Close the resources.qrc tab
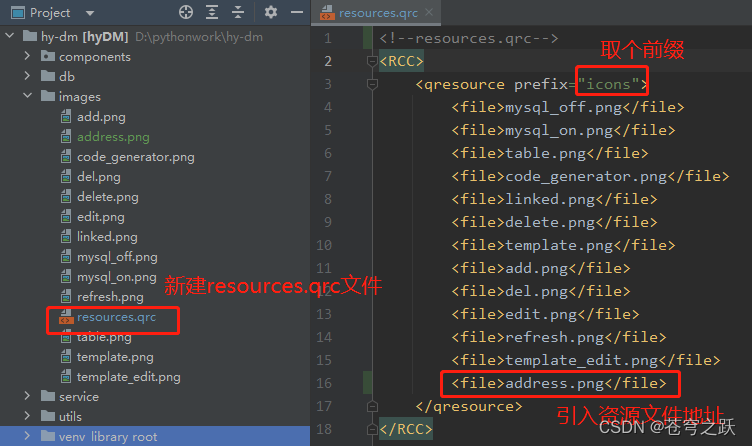This screenshot has width=752, height=446. point(429,12)
